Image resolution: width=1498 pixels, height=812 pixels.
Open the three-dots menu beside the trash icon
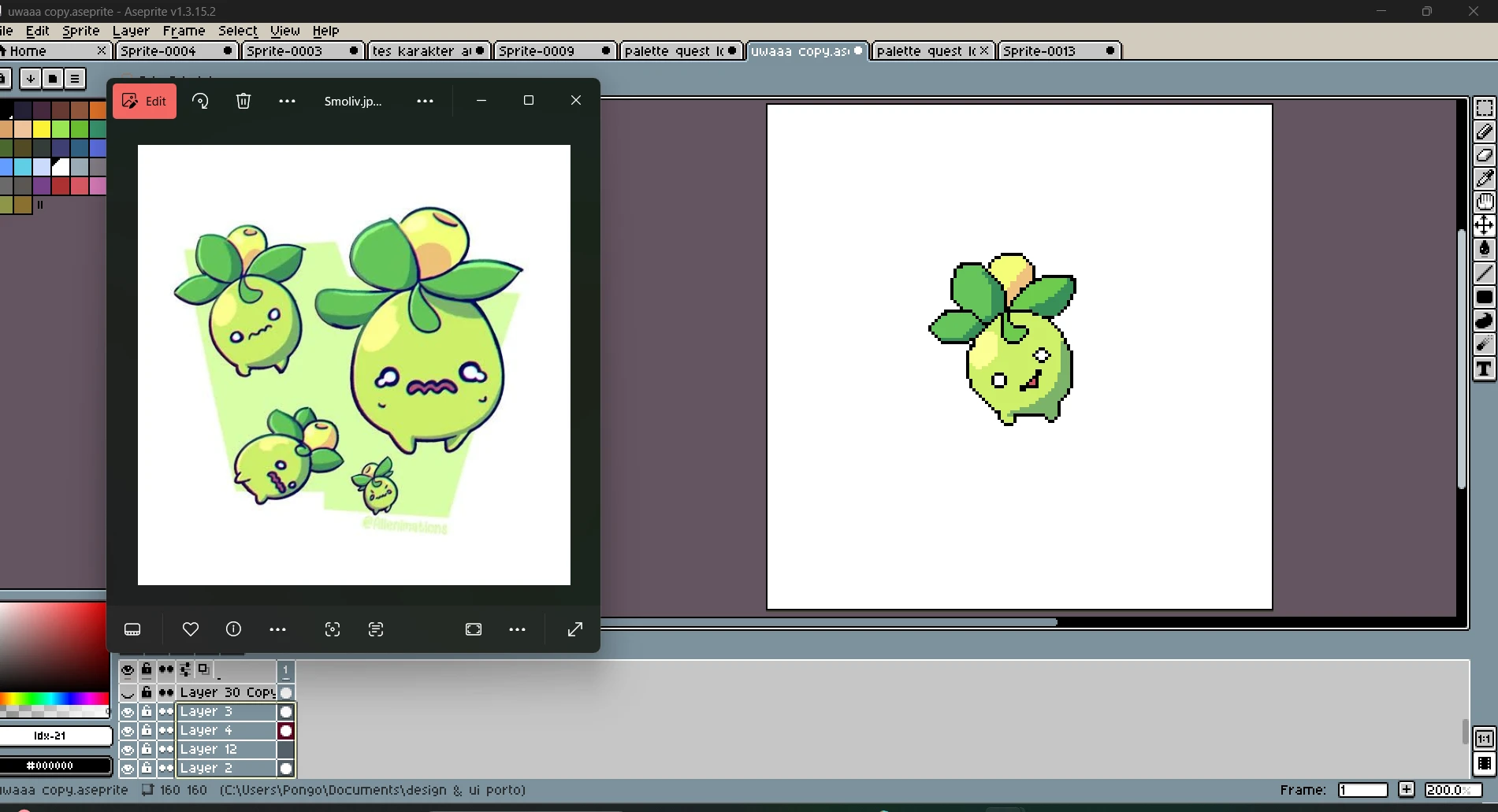(287, 101)
